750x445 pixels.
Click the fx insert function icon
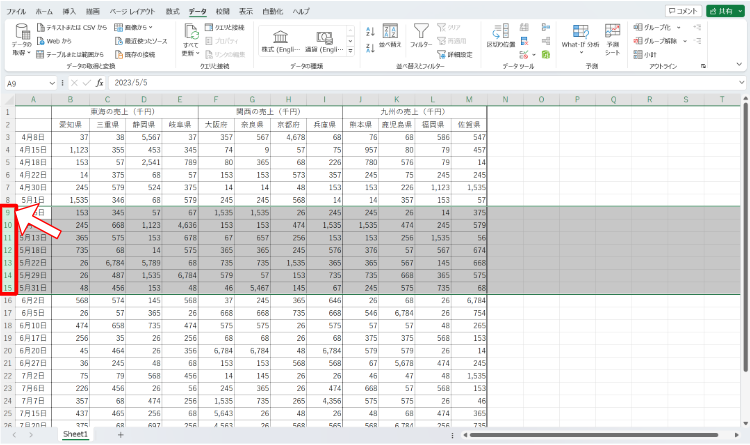pos(100,83)
